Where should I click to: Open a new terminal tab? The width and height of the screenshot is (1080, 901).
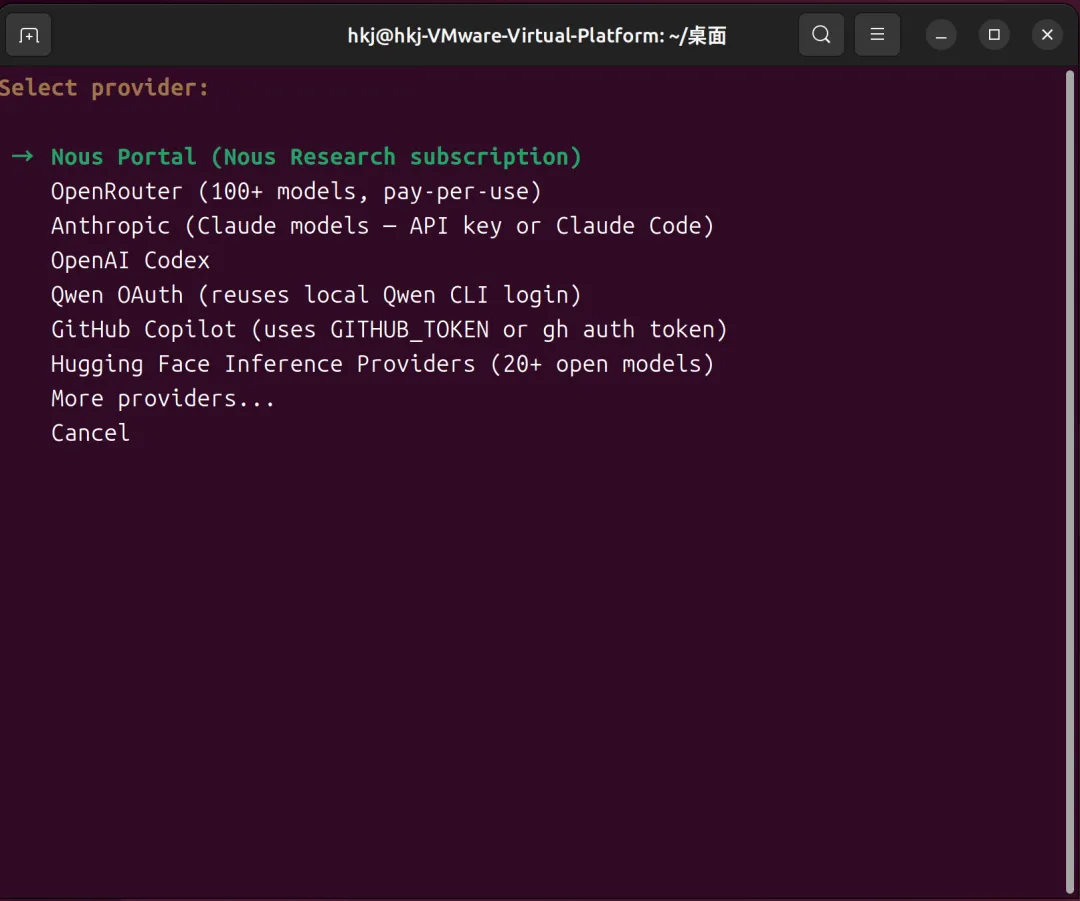[x=28, y=34]
